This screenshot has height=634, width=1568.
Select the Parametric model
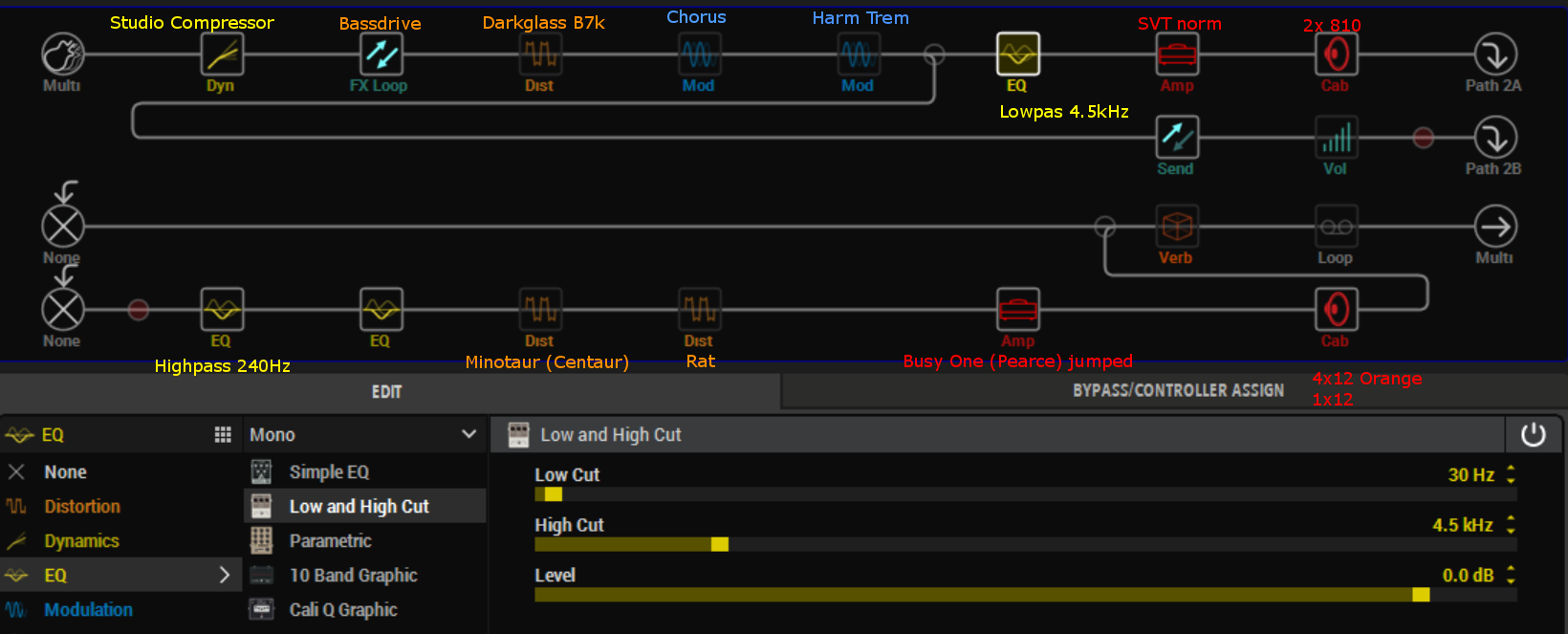(x=365, y=541)
